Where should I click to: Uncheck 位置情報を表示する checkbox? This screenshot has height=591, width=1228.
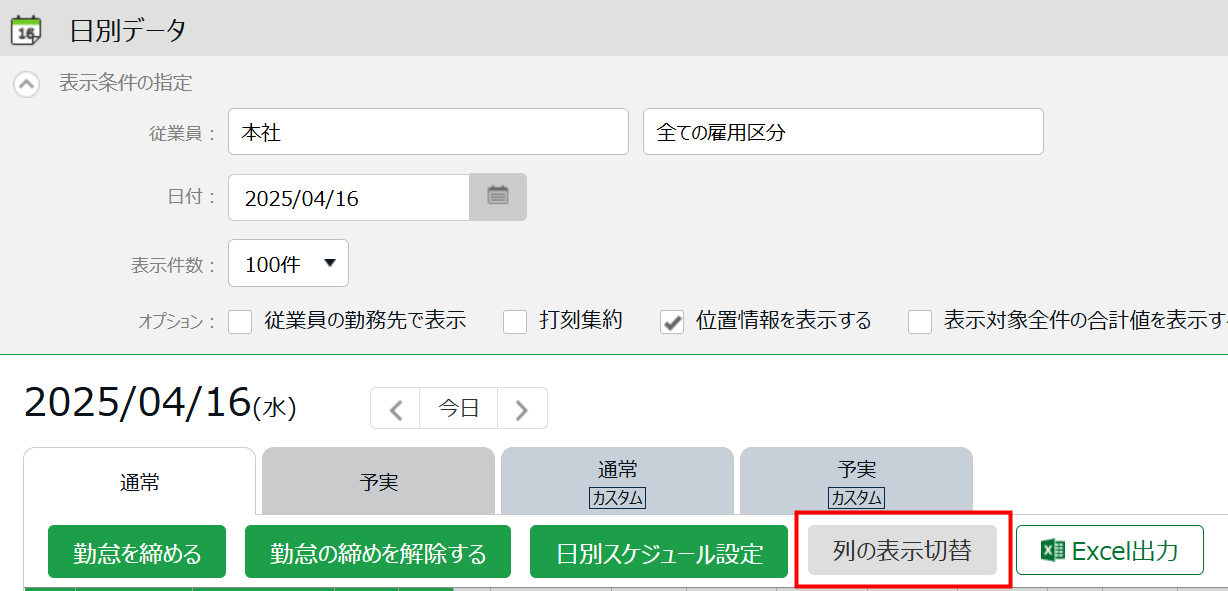[x=672, y=322]
